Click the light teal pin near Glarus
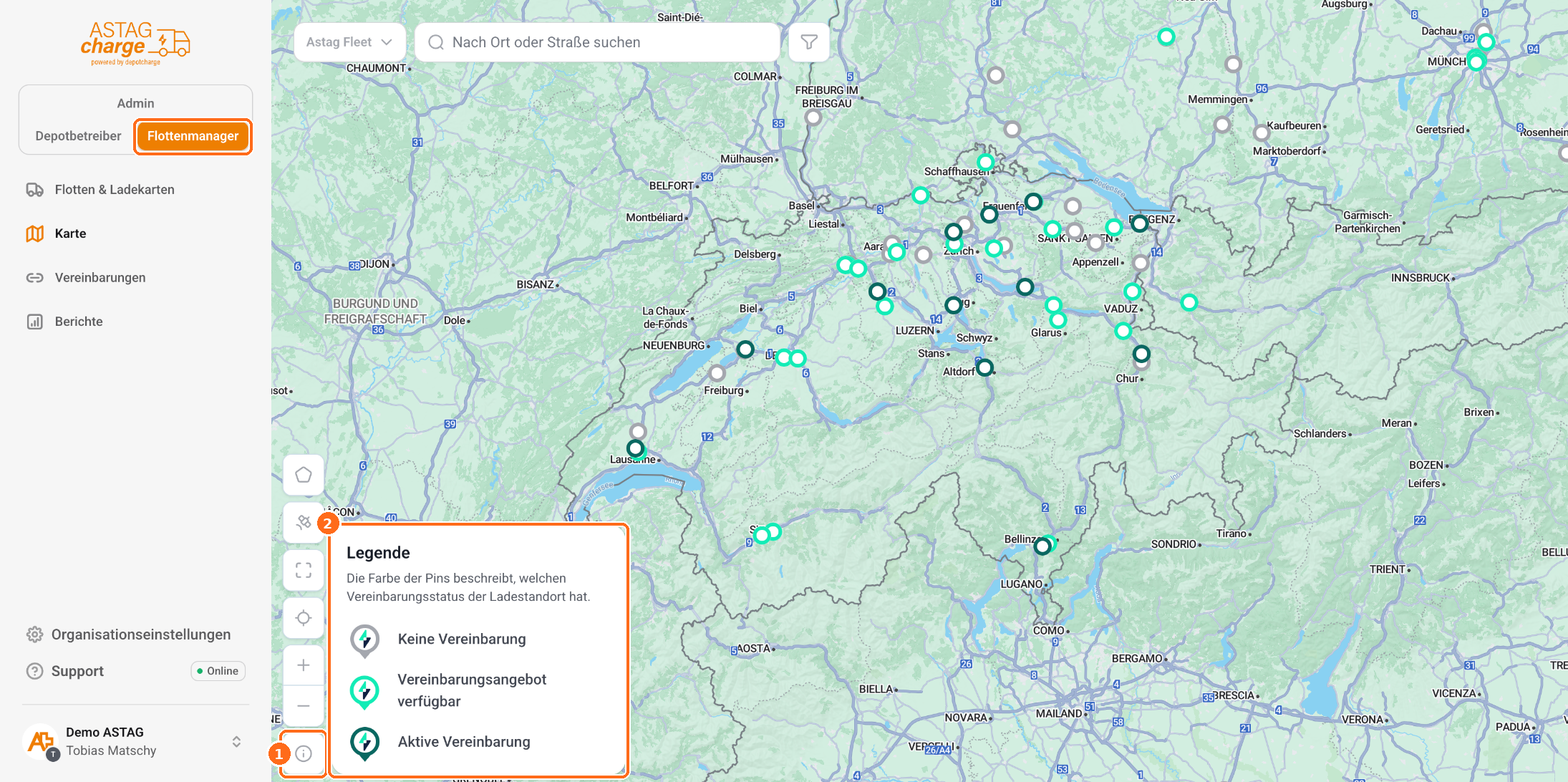The width and height of the screenshot is (1568, 782). pyautogui.click(x=1058, y=319)
